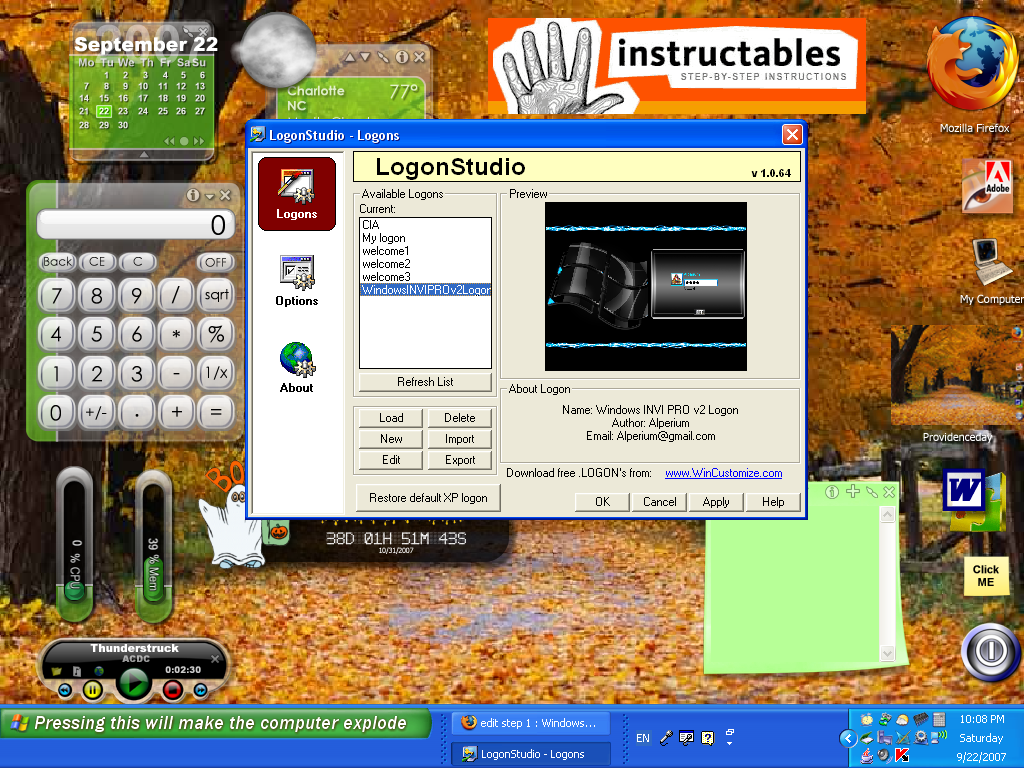1024x768 pixels.
Task: Click Cancel in LogonStudio
Action: (660, 502)
